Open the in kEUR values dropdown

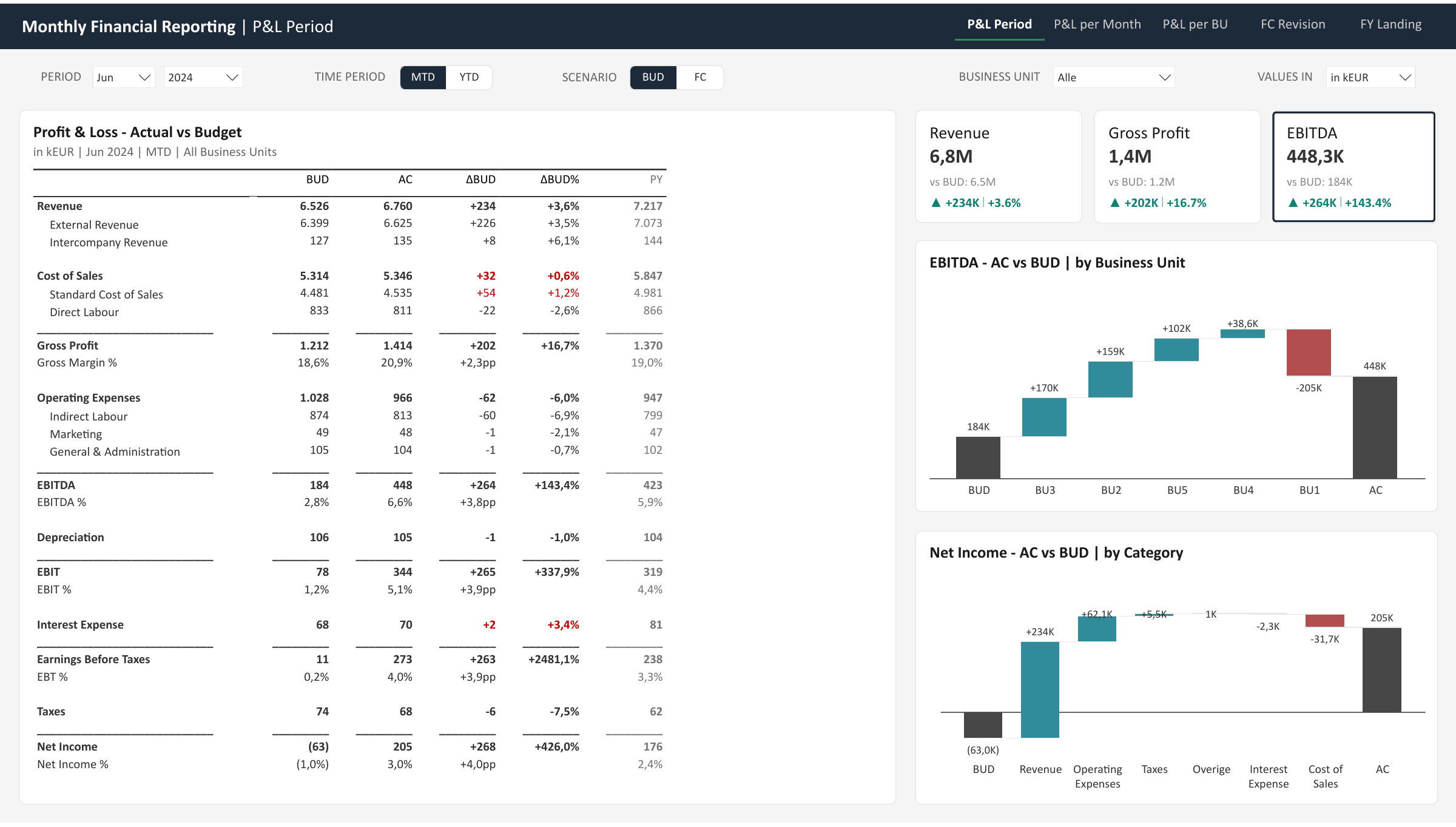[x=1370, y=77]
